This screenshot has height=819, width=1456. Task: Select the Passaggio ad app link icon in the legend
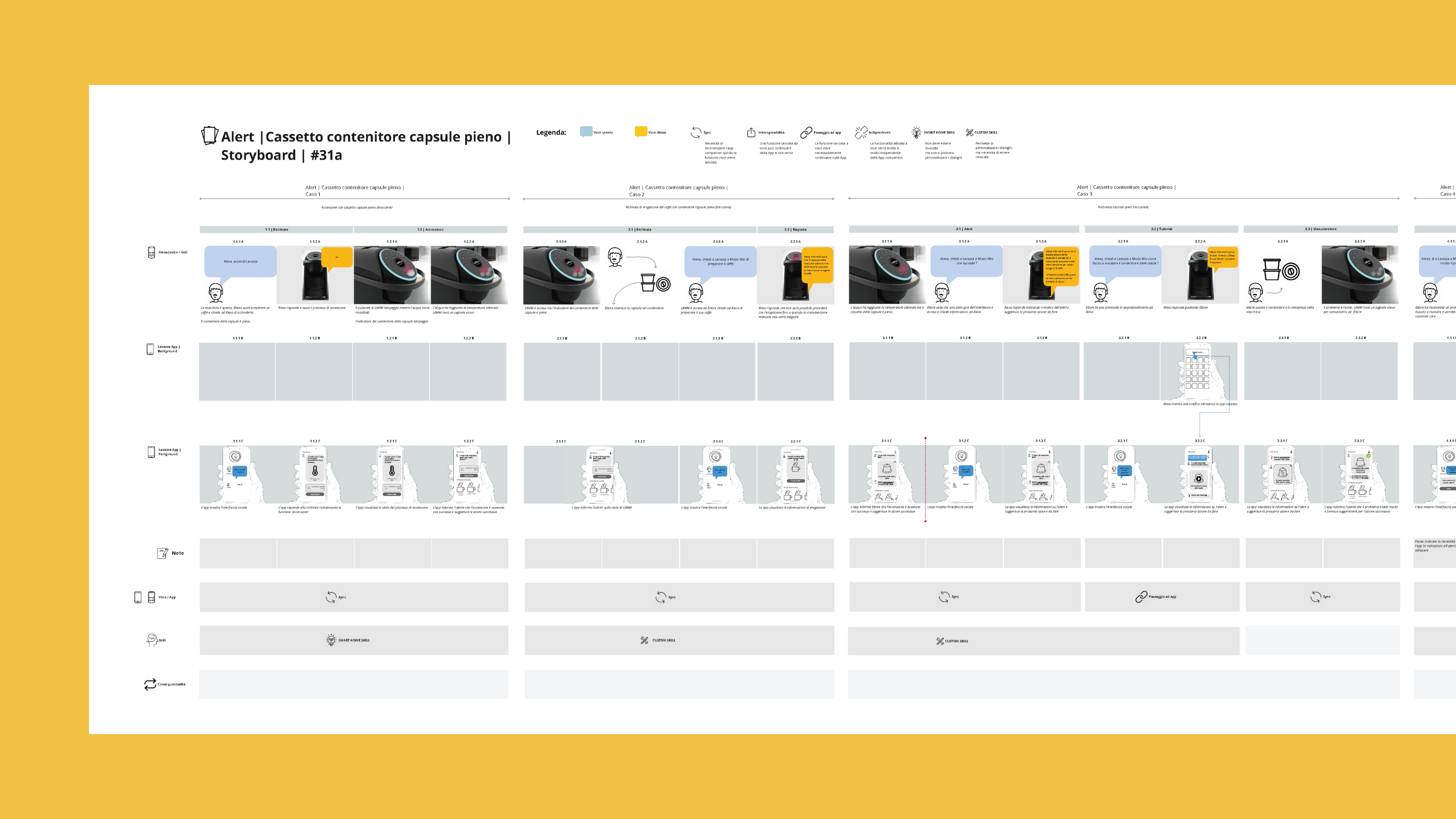[x=806, y=132]
